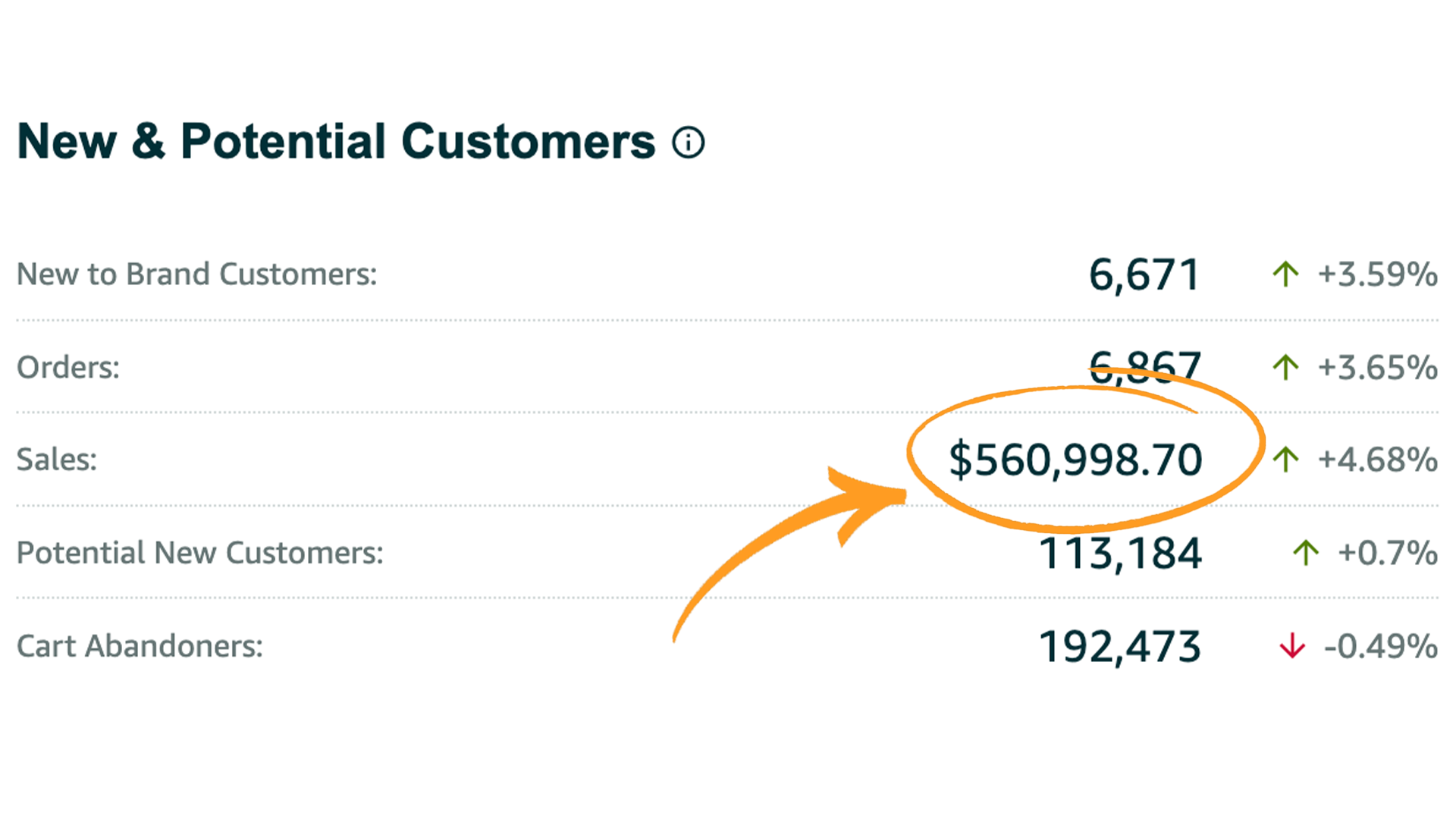Click the 113,184 Potential New Customers value
The height and width of the screenshot is (819, 1456).
pyautogui.click(x=1119, y=553)
